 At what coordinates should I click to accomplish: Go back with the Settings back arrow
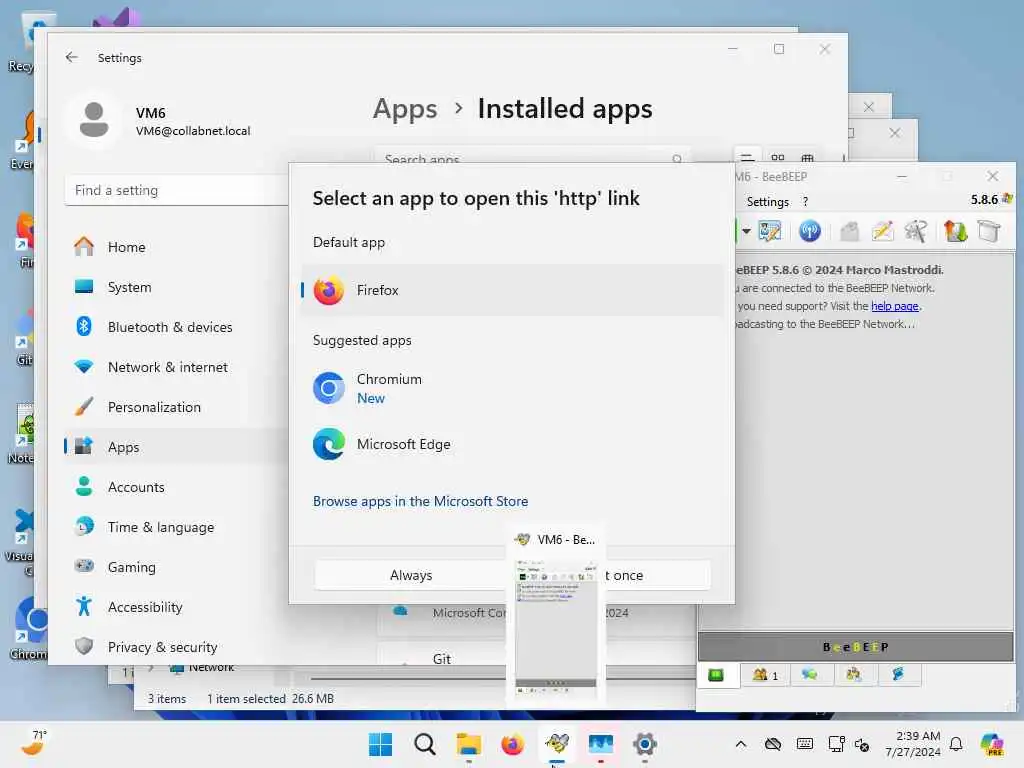72,57
